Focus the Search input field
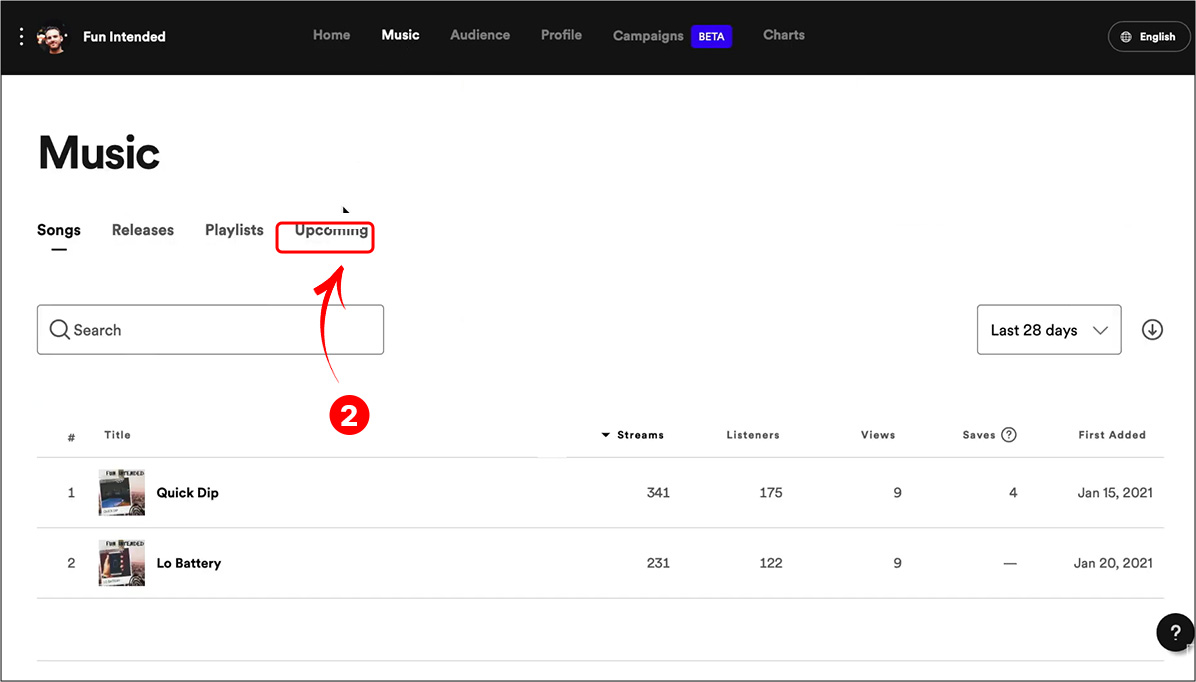The image size is (1196, 682). [x=211, y=330]
